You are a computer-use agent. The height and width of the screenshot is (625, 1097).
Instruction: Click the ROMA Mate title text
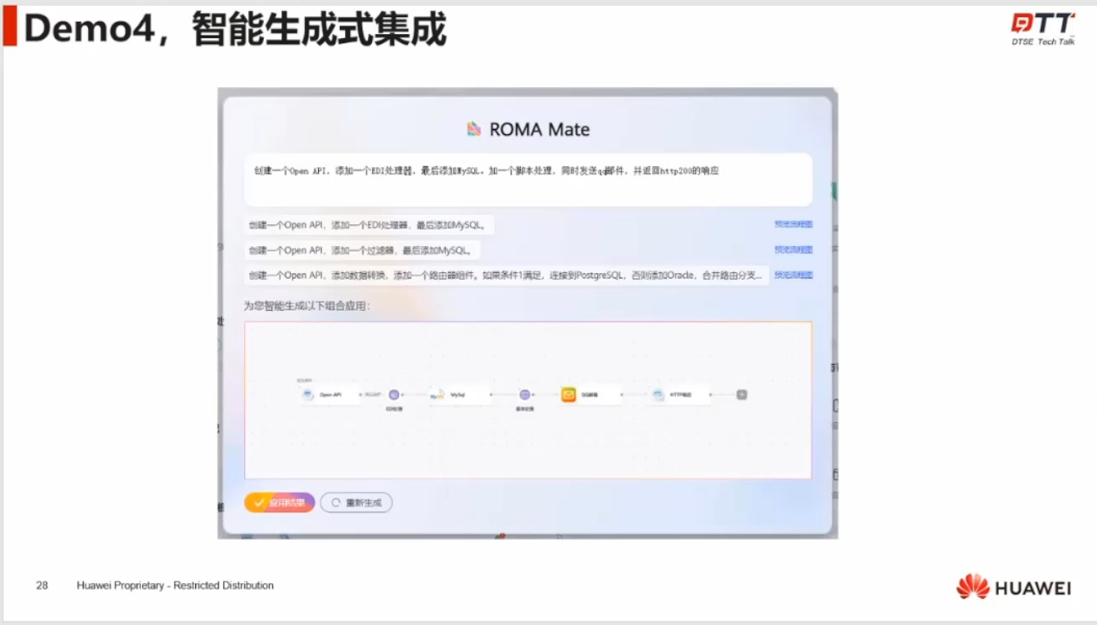click(x=539, y=129)
